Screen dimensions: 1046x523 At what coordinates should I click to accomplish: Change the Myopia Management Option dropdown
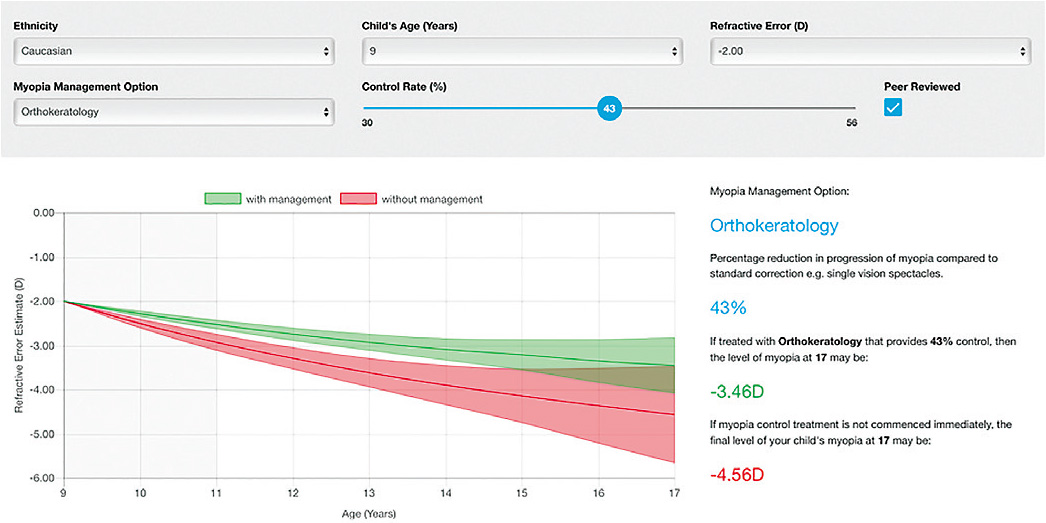(x=174, y=112)
